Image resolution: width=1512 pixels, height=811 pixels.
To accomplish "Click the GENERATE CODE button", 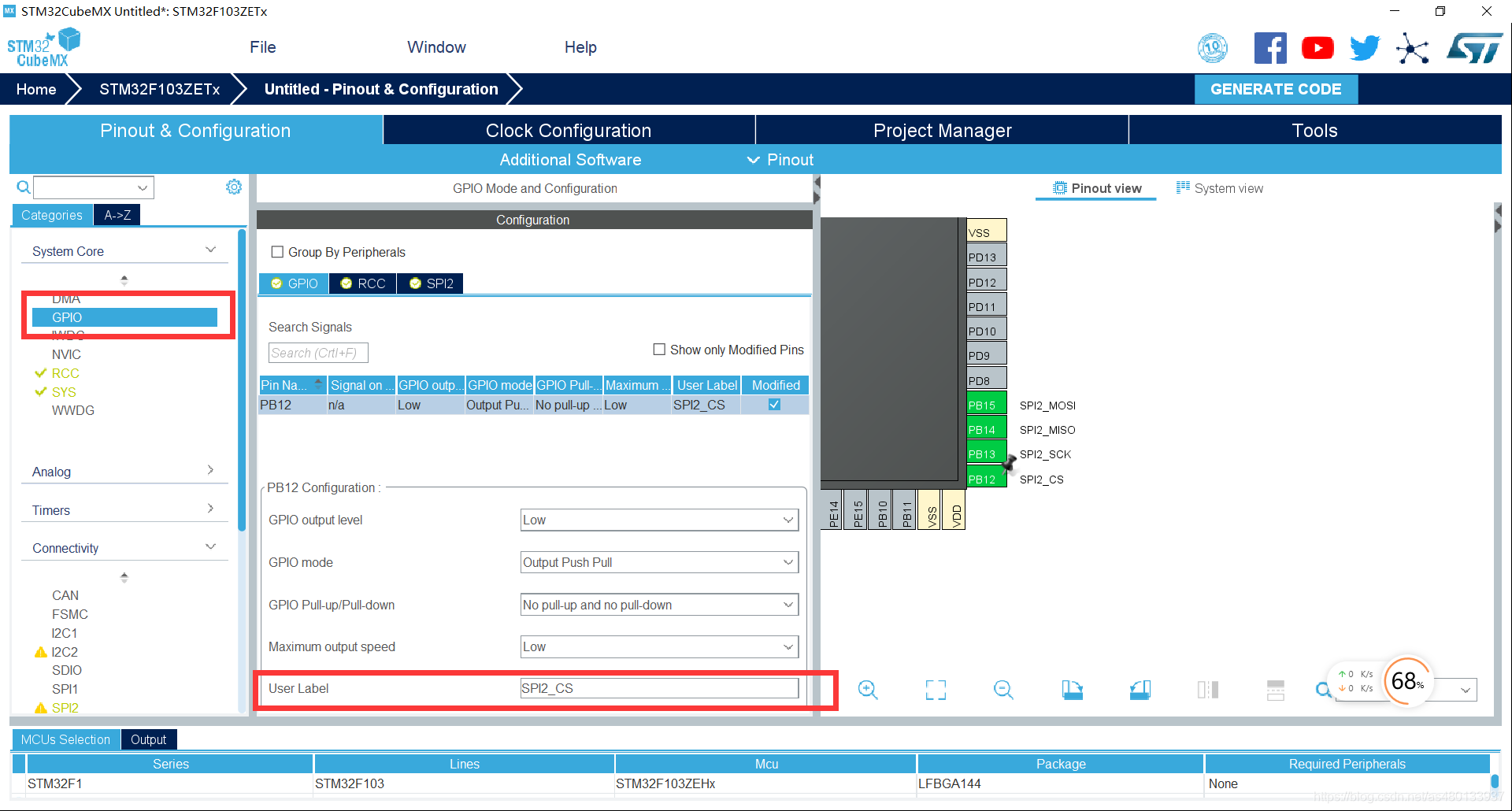I will [x=1276, y=89].
